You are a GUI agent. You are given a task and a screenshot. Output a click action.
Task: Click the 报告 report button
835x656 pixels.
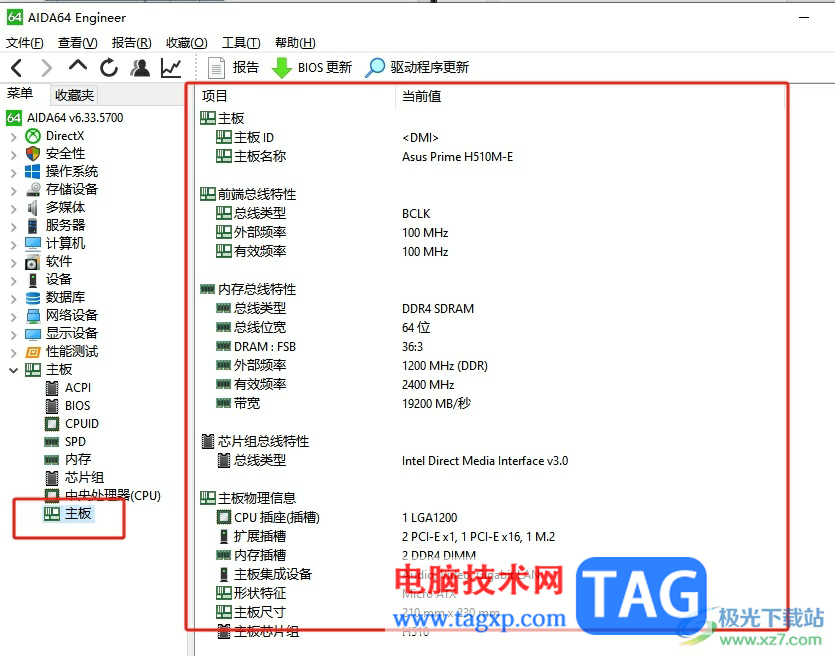pyautogui.click(x=233, y=68)
